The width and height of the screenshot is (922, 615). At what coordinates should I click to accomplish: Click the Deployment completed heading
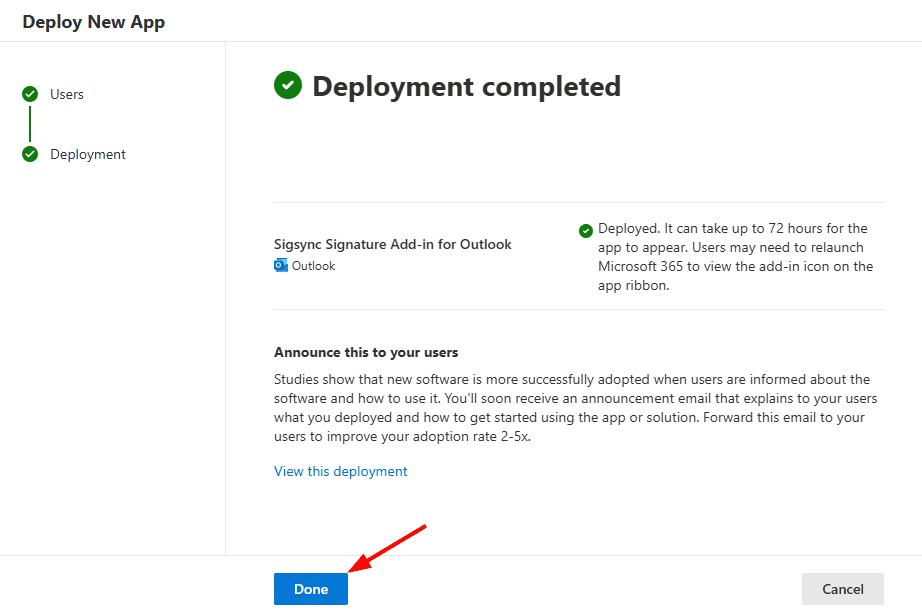click(x=466, y=86)
